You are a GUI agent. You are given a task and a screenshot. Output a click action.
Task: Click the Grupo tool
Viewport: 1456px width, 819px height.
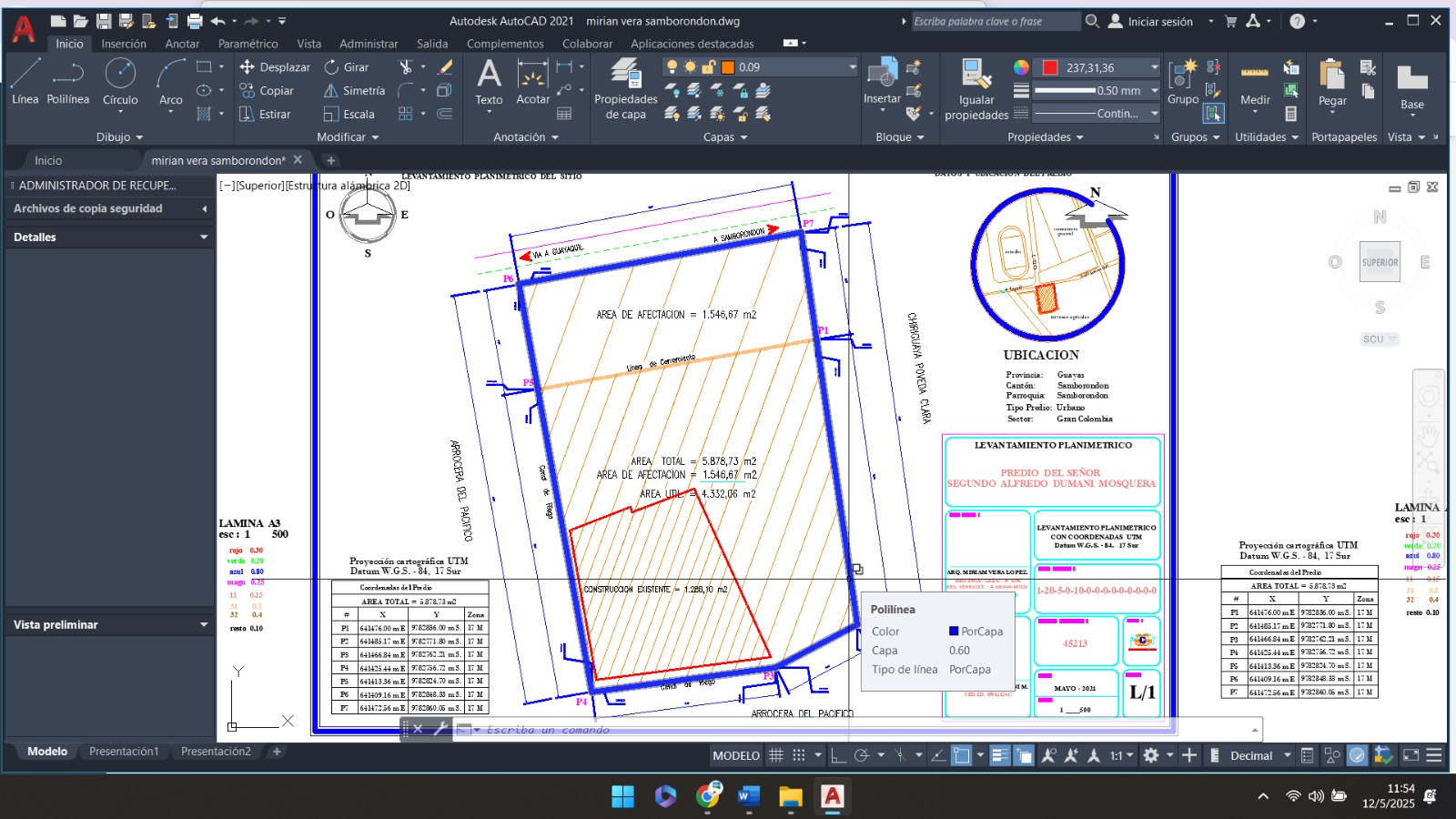[1183, 83]
